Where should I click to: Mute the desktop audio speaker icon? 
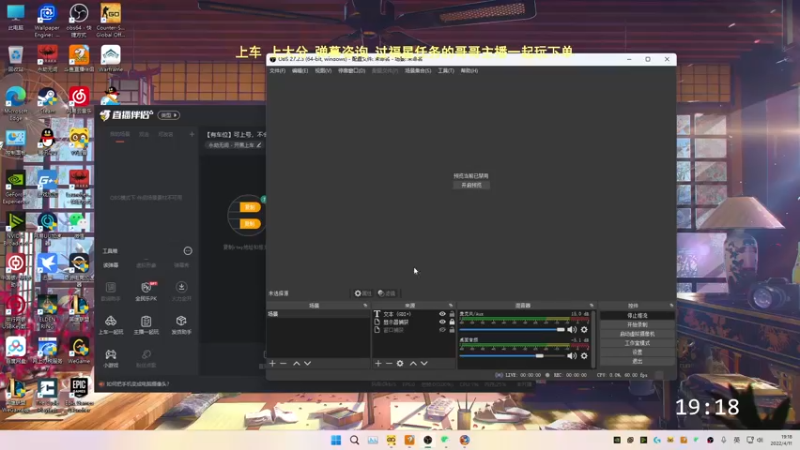pyautogui.click(x=572, y=356)
